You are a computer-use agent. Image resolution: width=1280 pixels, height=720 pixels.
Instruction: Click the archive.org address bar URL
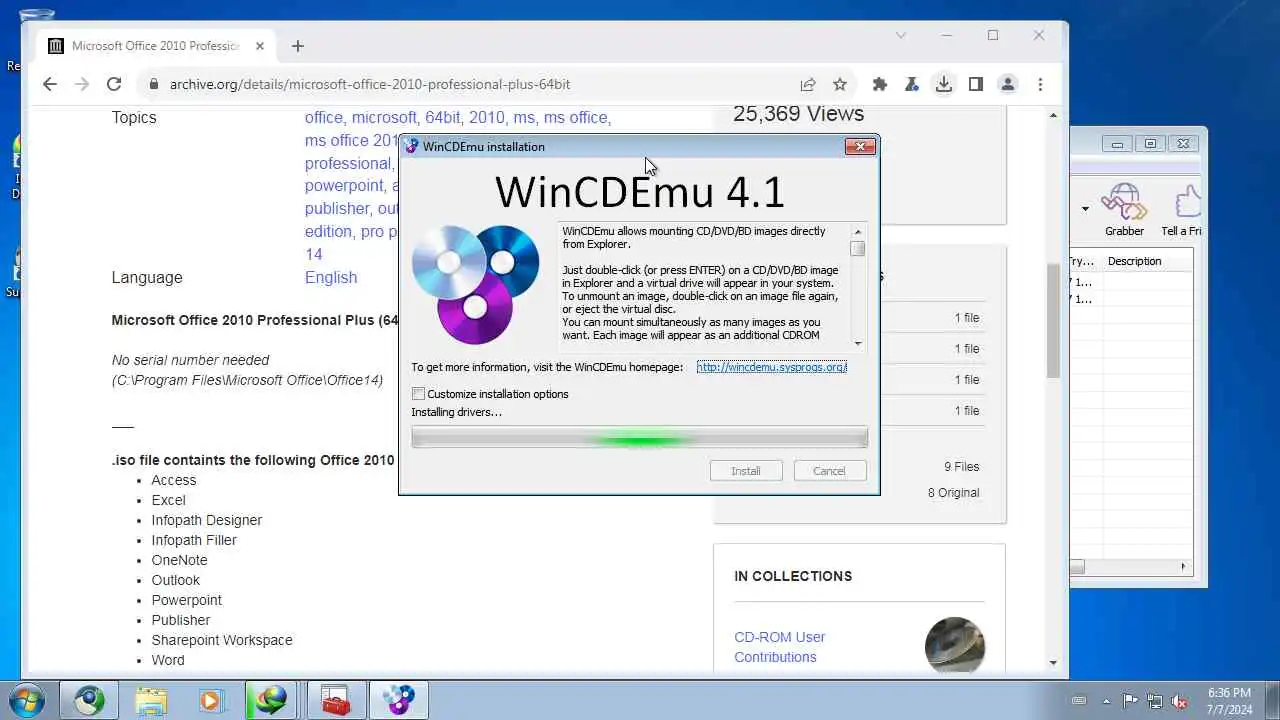coord(370,84)
